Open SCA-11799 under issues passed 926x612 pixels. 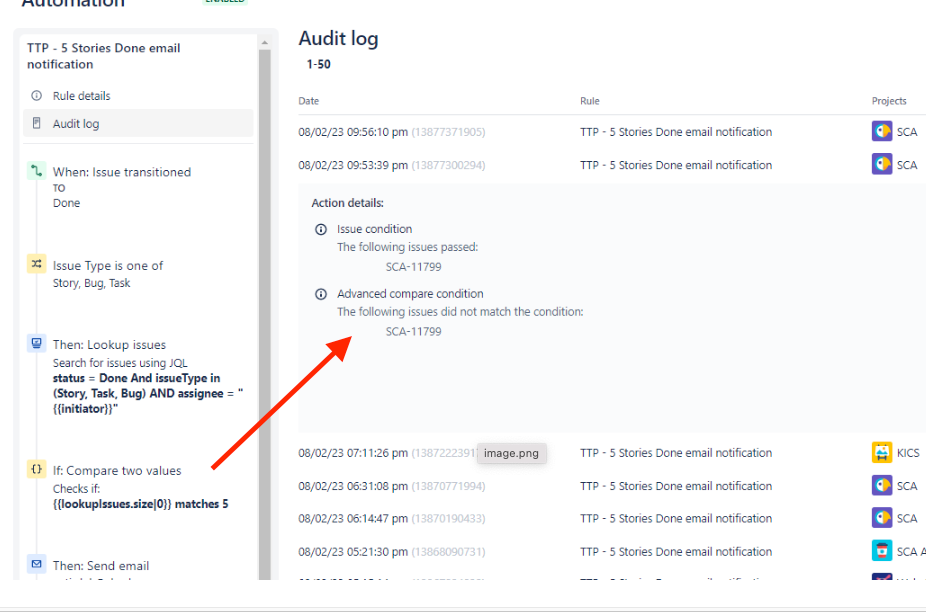pos(413,267)
